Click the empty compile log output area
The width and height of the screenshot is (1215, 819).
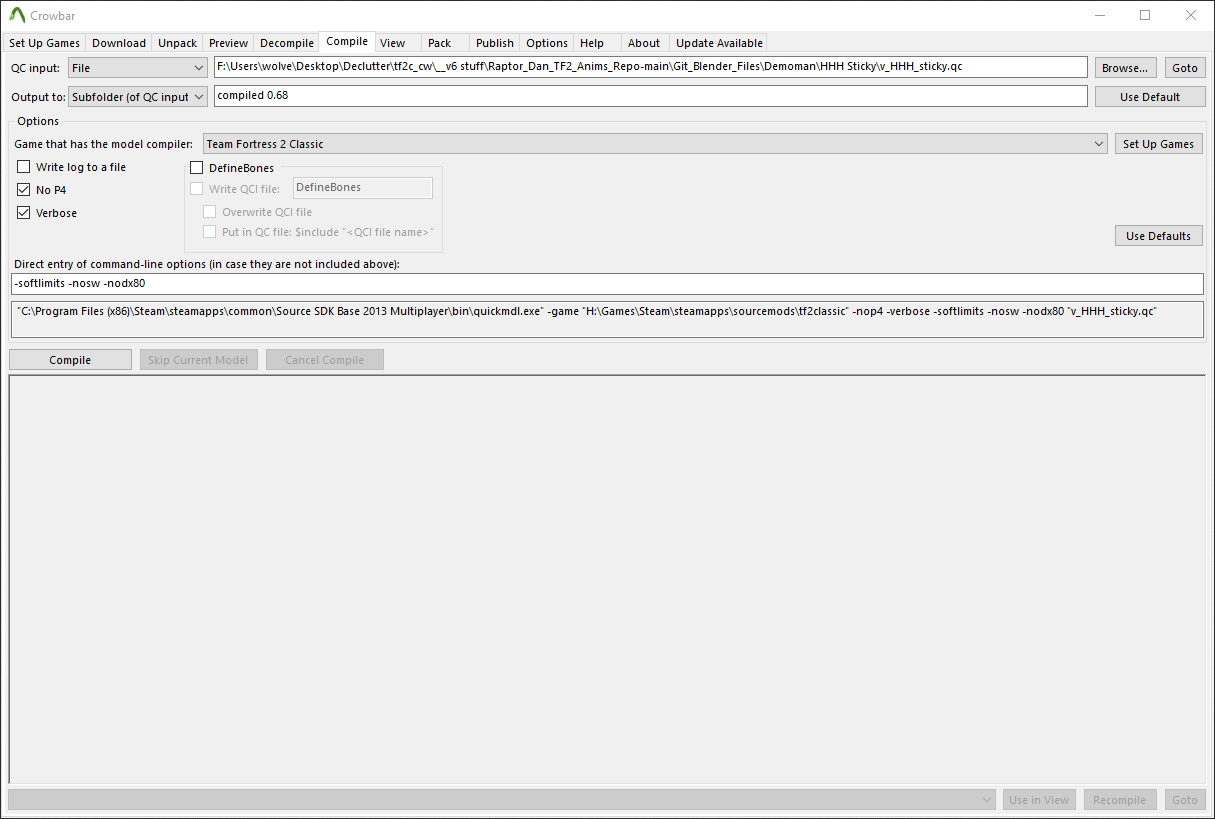pos(607,580)
